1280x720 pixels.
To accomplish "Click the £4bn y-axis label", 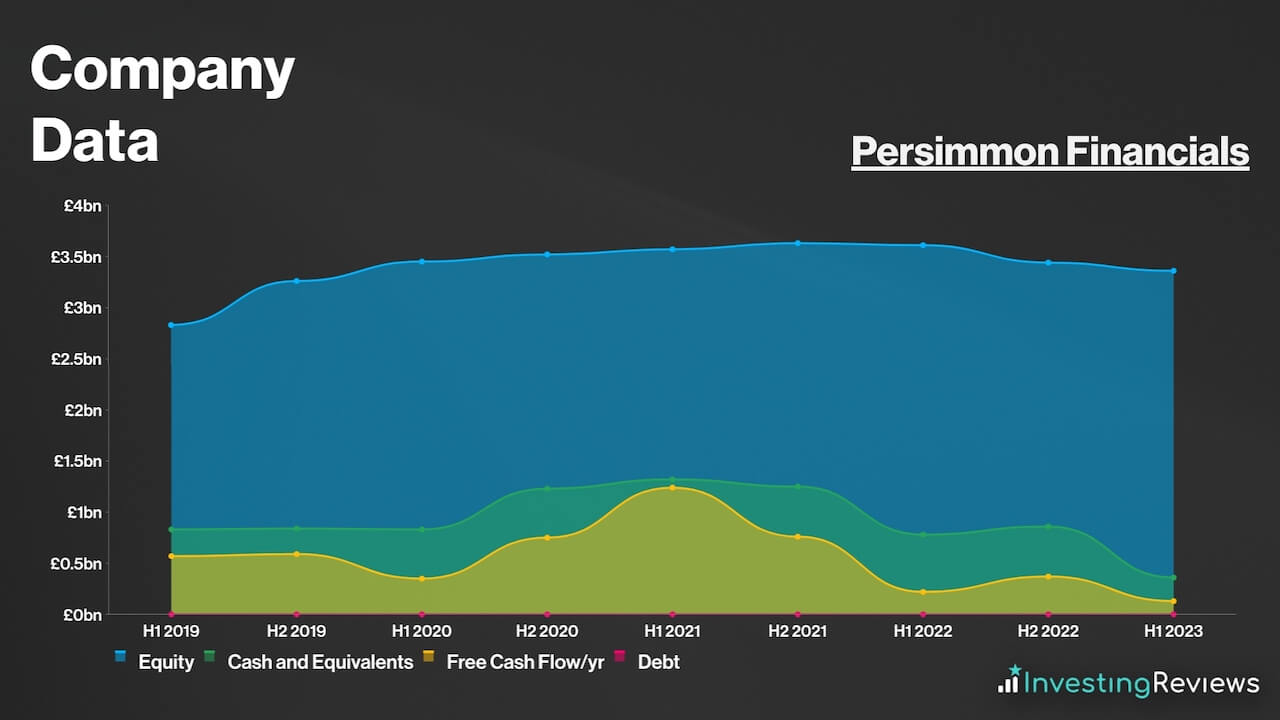I will click(83, 206).
